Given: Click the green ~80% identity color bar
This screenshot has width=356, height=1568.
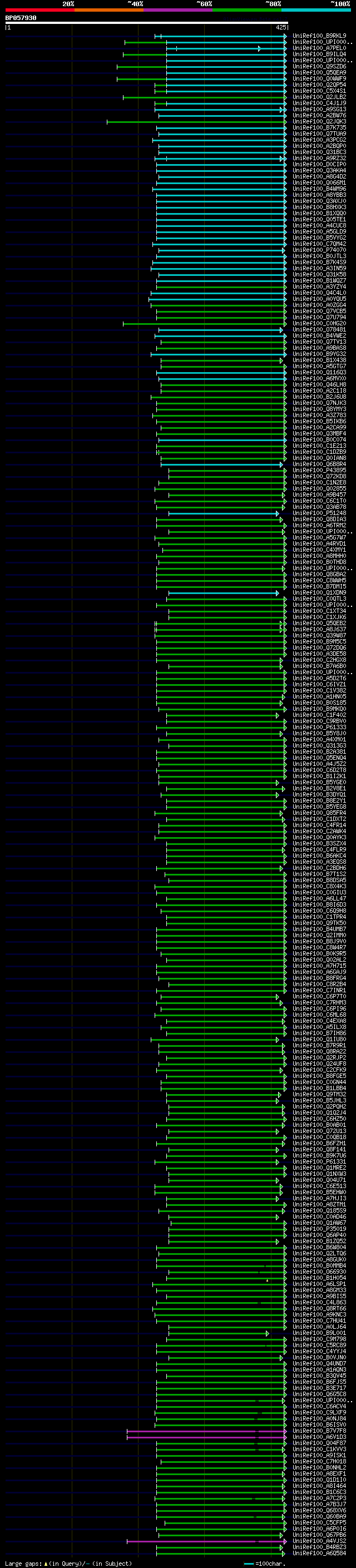Looking at the screenshot, I should tap(247, 10).
